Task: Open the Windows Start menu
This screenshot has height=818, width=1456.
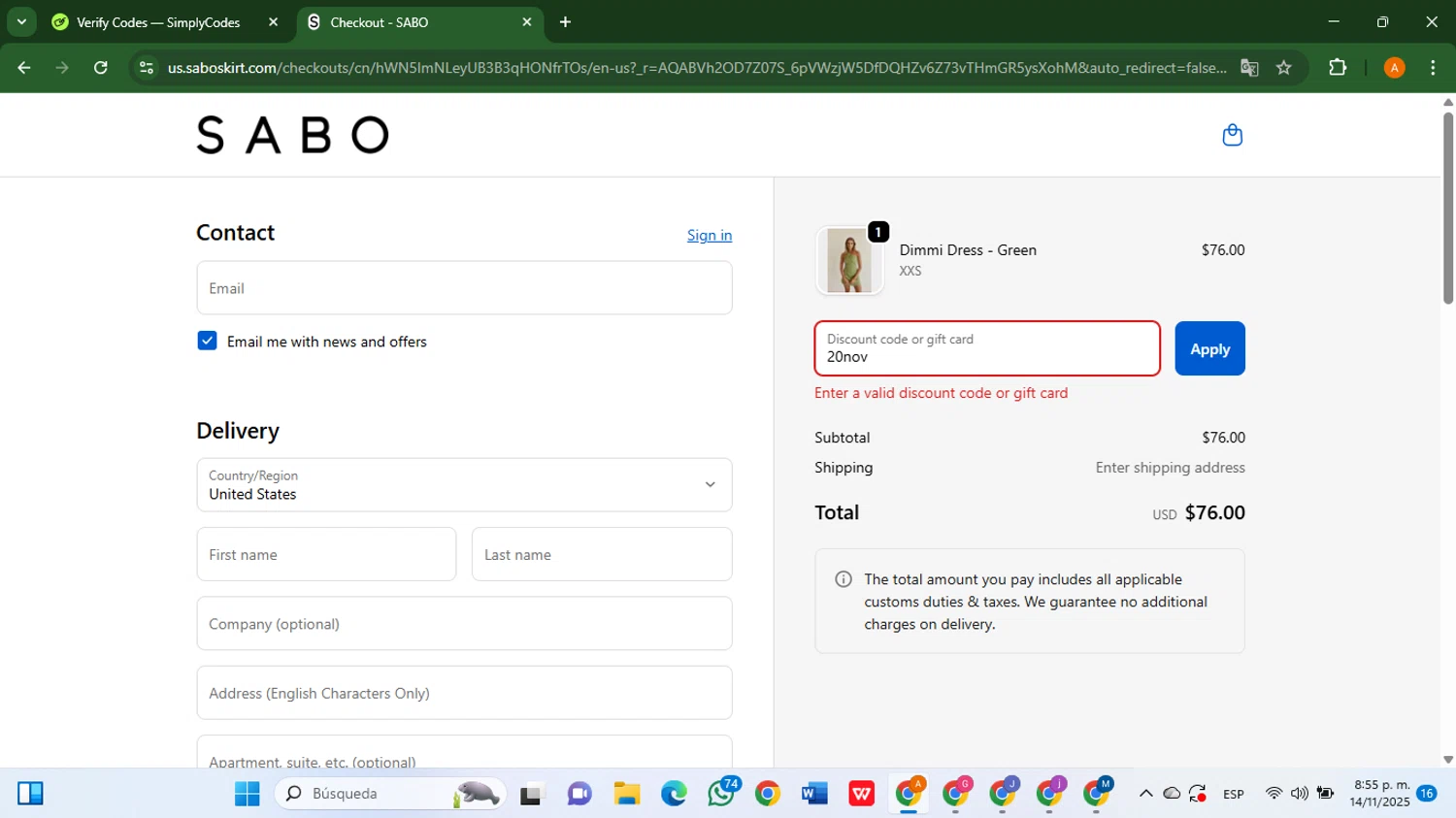Action: [247, 794]
